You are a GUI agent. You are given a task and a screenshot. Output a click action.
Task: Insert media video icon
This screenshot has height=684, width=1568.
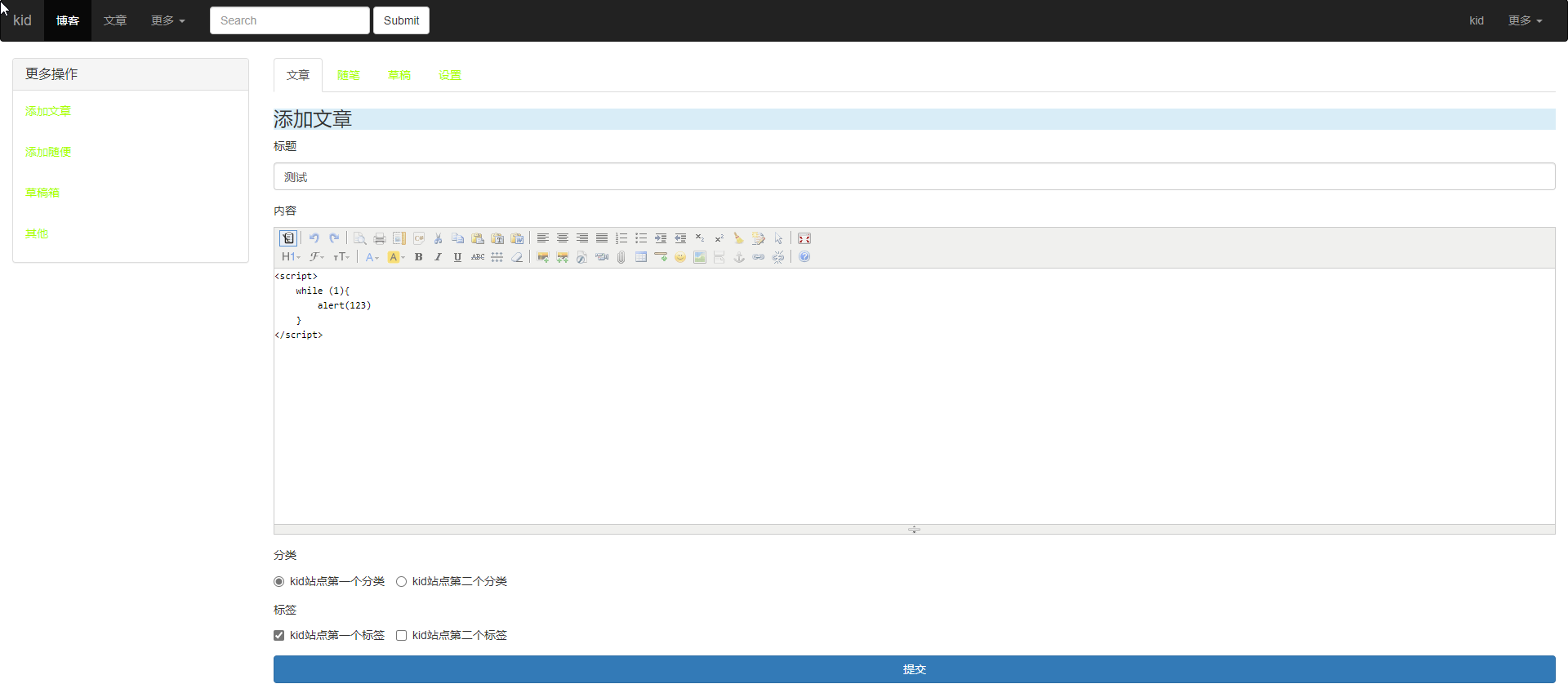click(602, 257)
